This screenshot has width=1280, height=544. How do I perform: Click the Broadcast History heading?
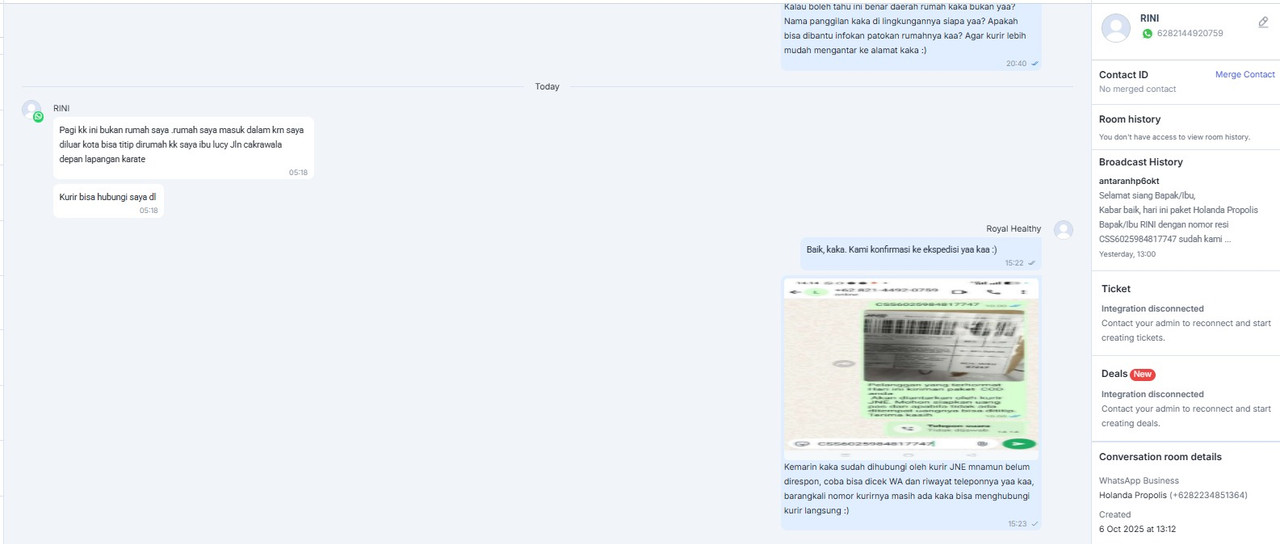pyautogui.click(x=1141, y=162)
